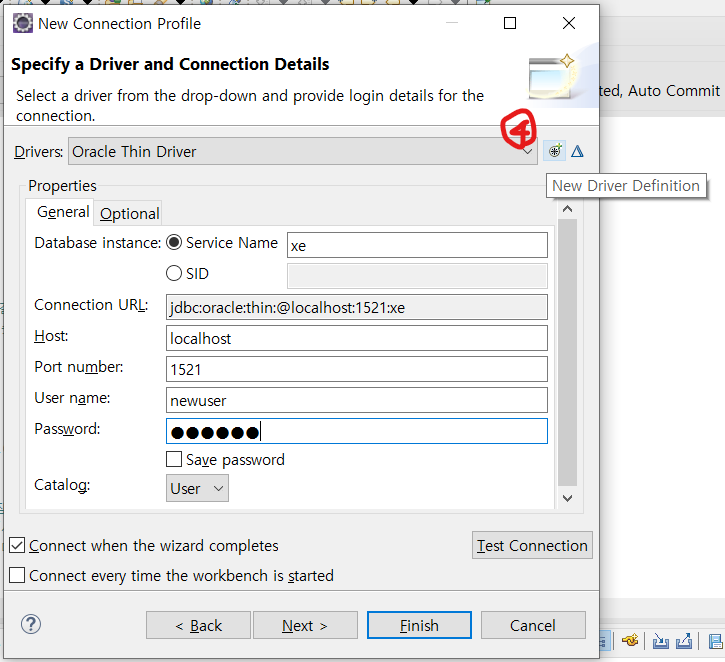Viewport: 725px width, 662px height.
Task: Open the Catalog dropdown
Action: (x=197, y=489)
